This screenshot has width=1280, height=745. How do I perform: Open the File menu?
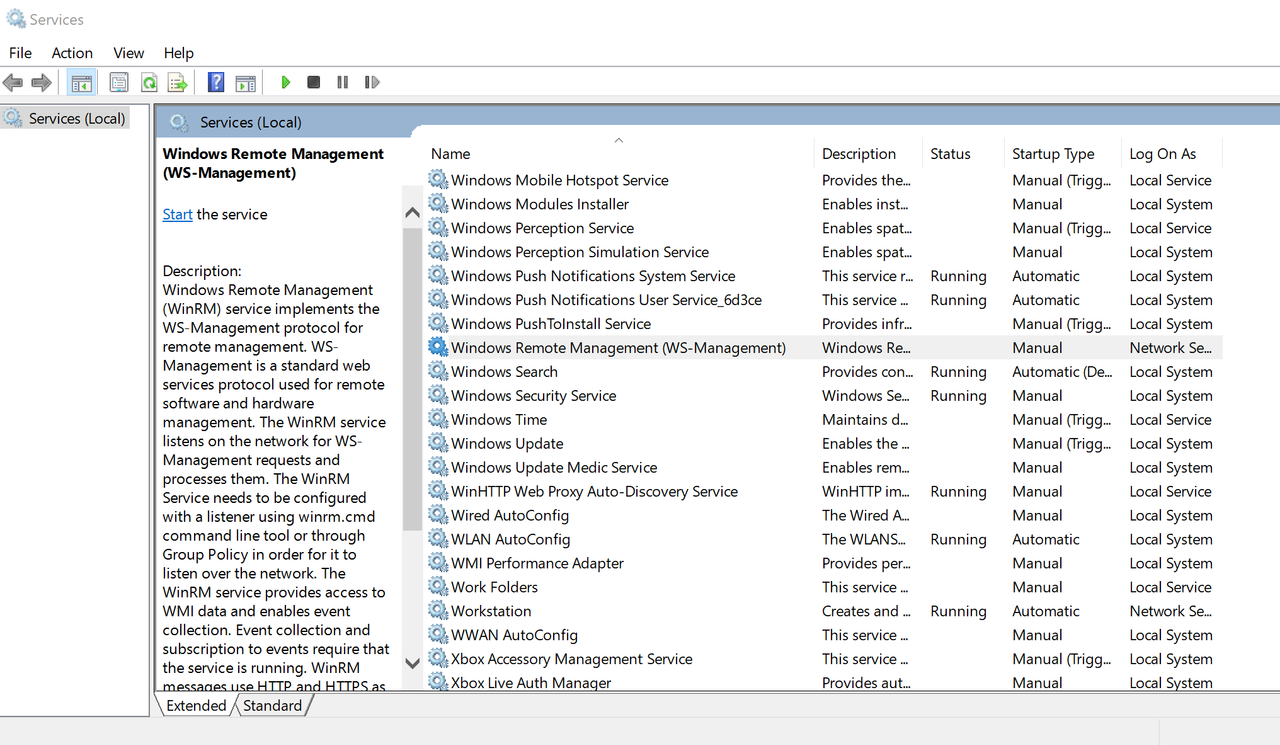point(20,53)
